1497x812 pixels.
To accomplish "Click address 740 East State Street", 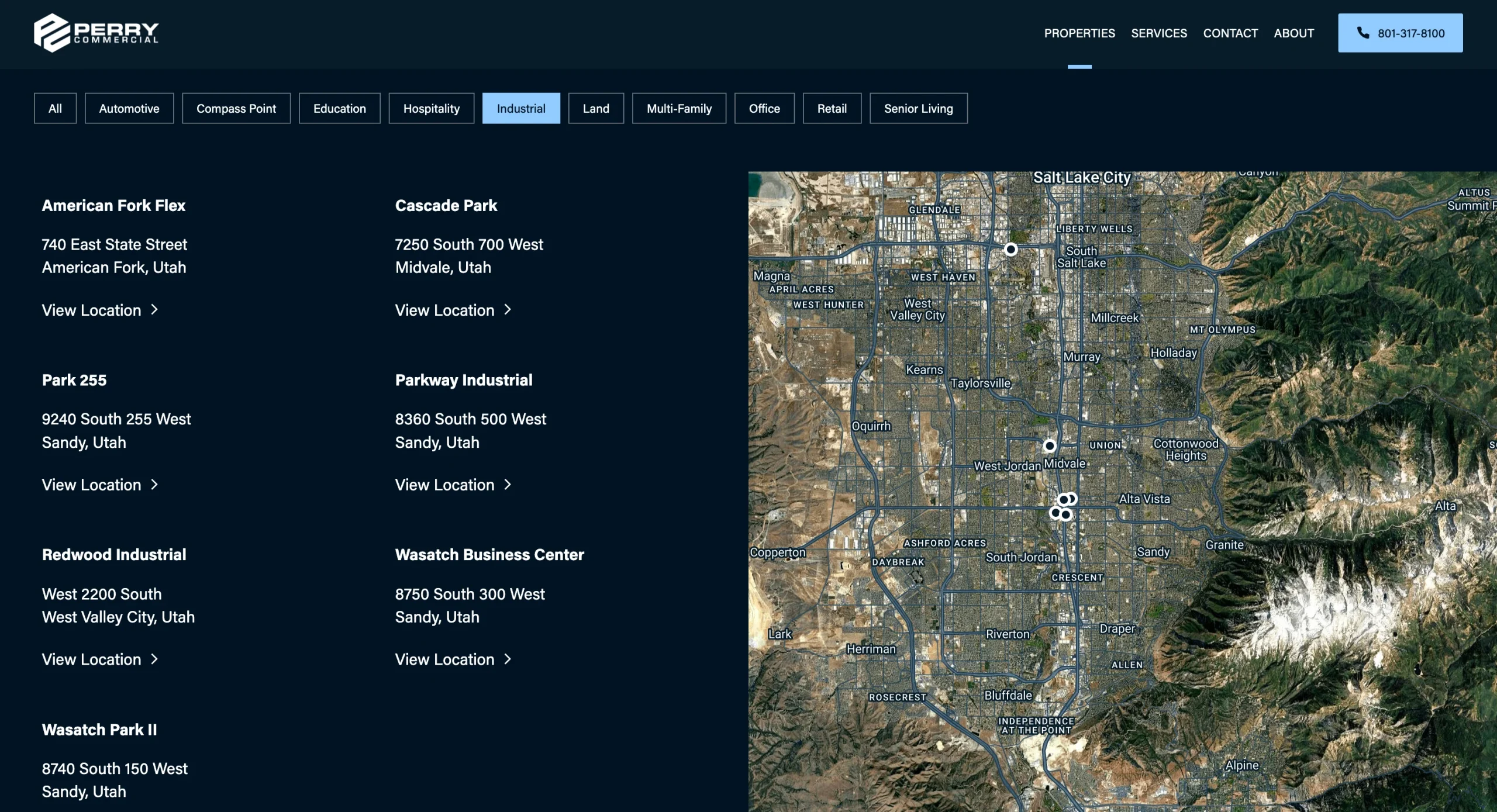I will [114, 244].
